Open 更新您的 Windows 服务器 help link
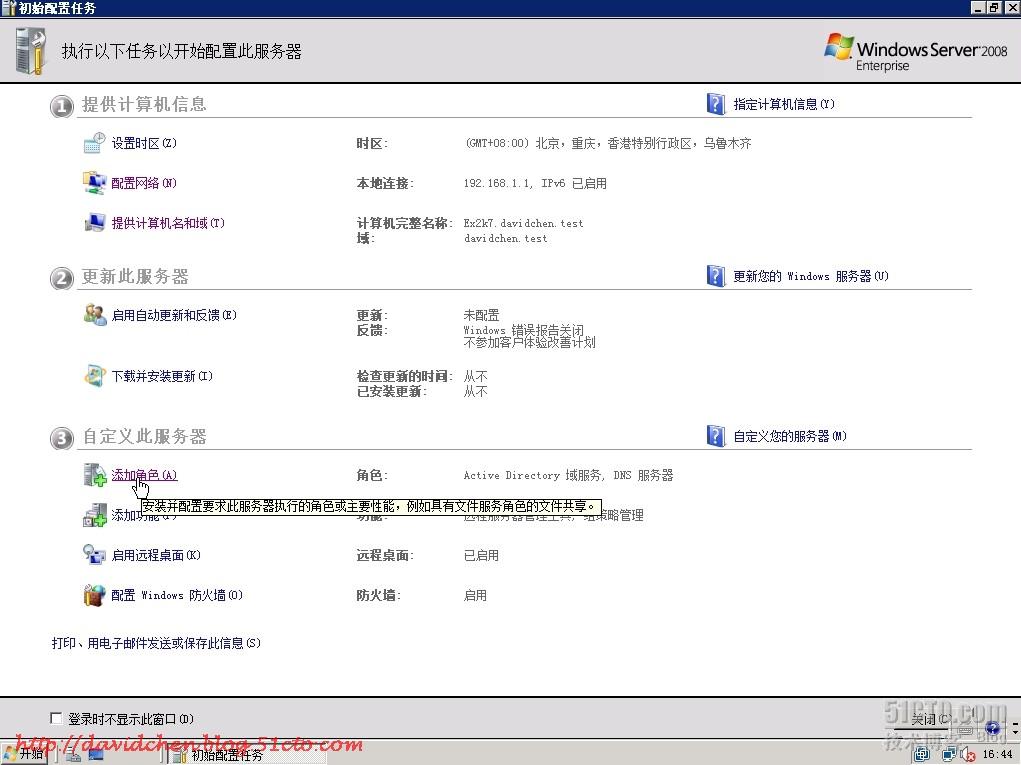 click(810, 276)
